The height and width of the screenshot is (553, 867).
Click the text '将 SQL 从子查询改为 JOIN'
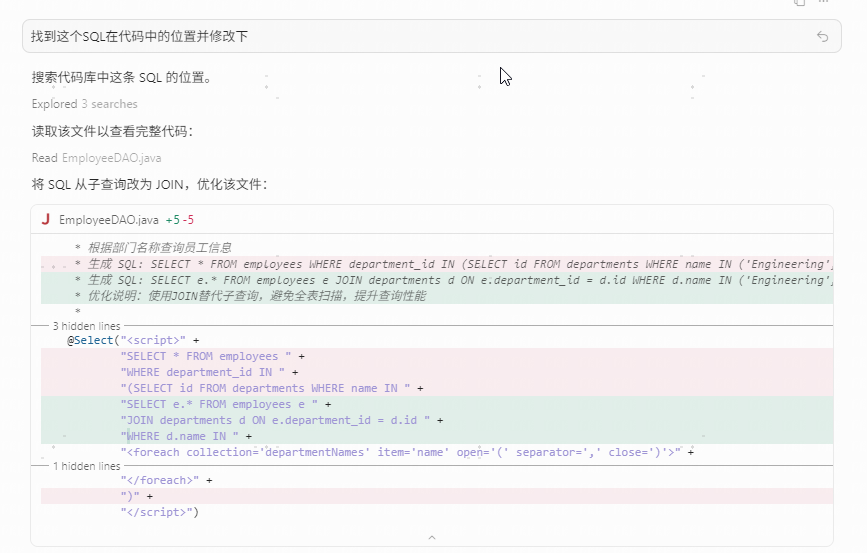click(107, 184)
